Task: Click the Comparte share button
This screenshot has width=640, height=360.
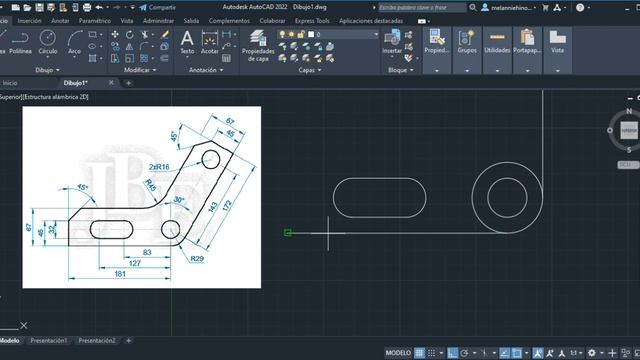Action: tap(158, 7)
